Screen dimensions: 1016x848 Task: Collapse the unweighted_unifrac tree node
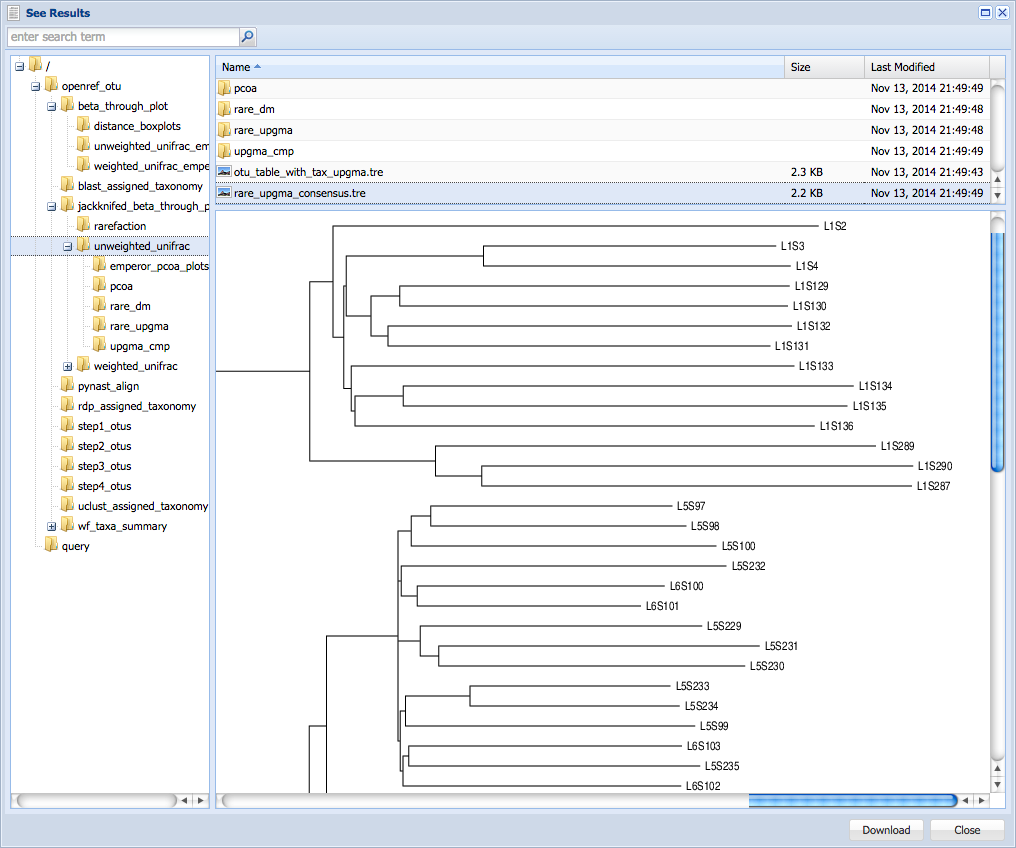pos(67,247)
